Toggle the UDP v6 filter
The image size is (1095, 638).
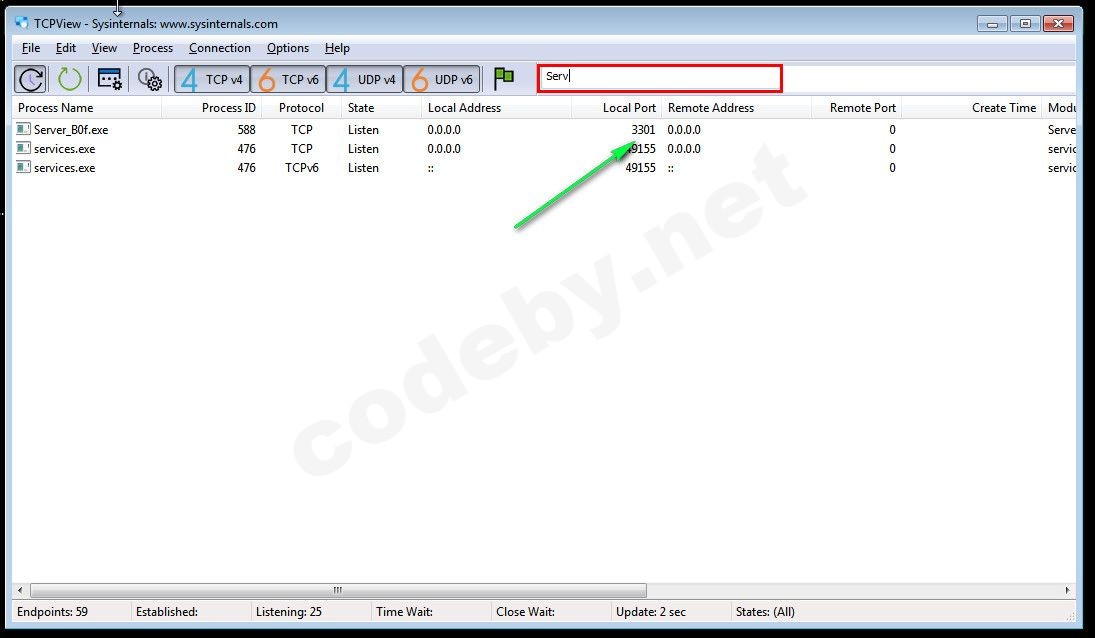pyautogui.click(x=441, y=79)
